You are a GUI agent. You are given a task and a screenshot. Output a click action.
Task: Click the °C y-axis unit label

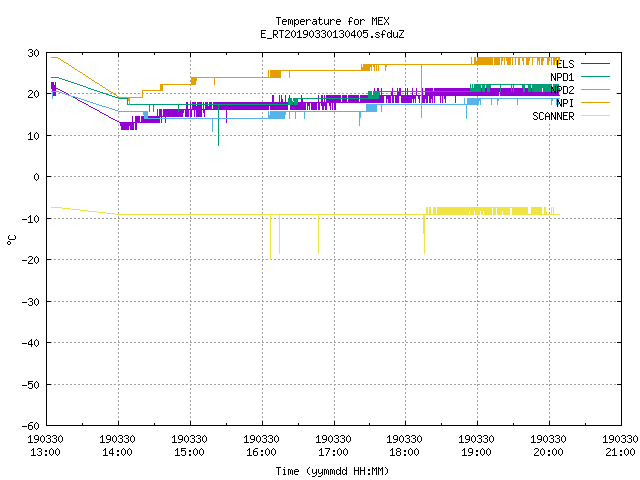[11, 240]
